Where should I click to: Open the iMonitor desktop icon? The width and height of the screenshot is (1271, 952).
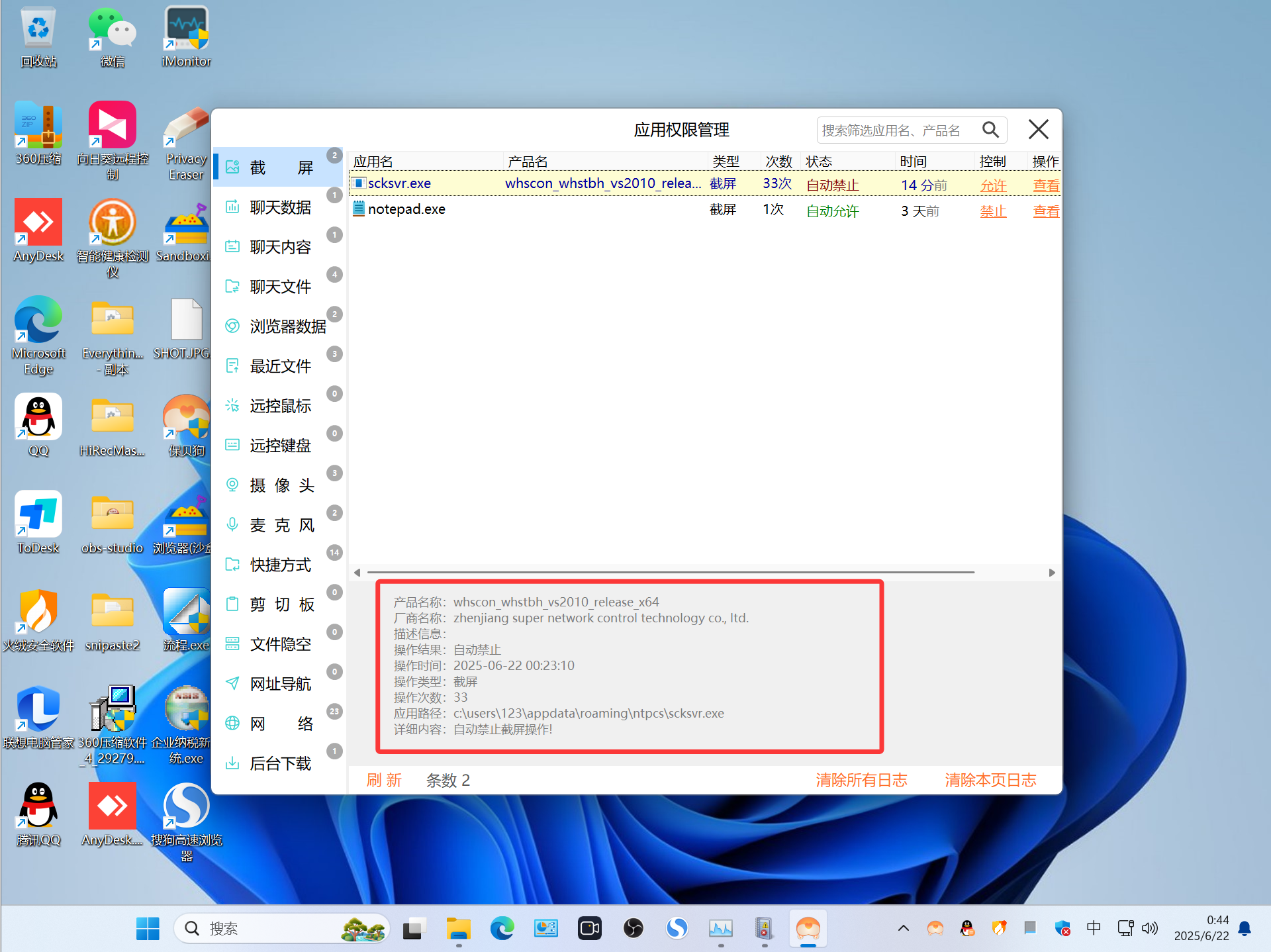[186, 38]
